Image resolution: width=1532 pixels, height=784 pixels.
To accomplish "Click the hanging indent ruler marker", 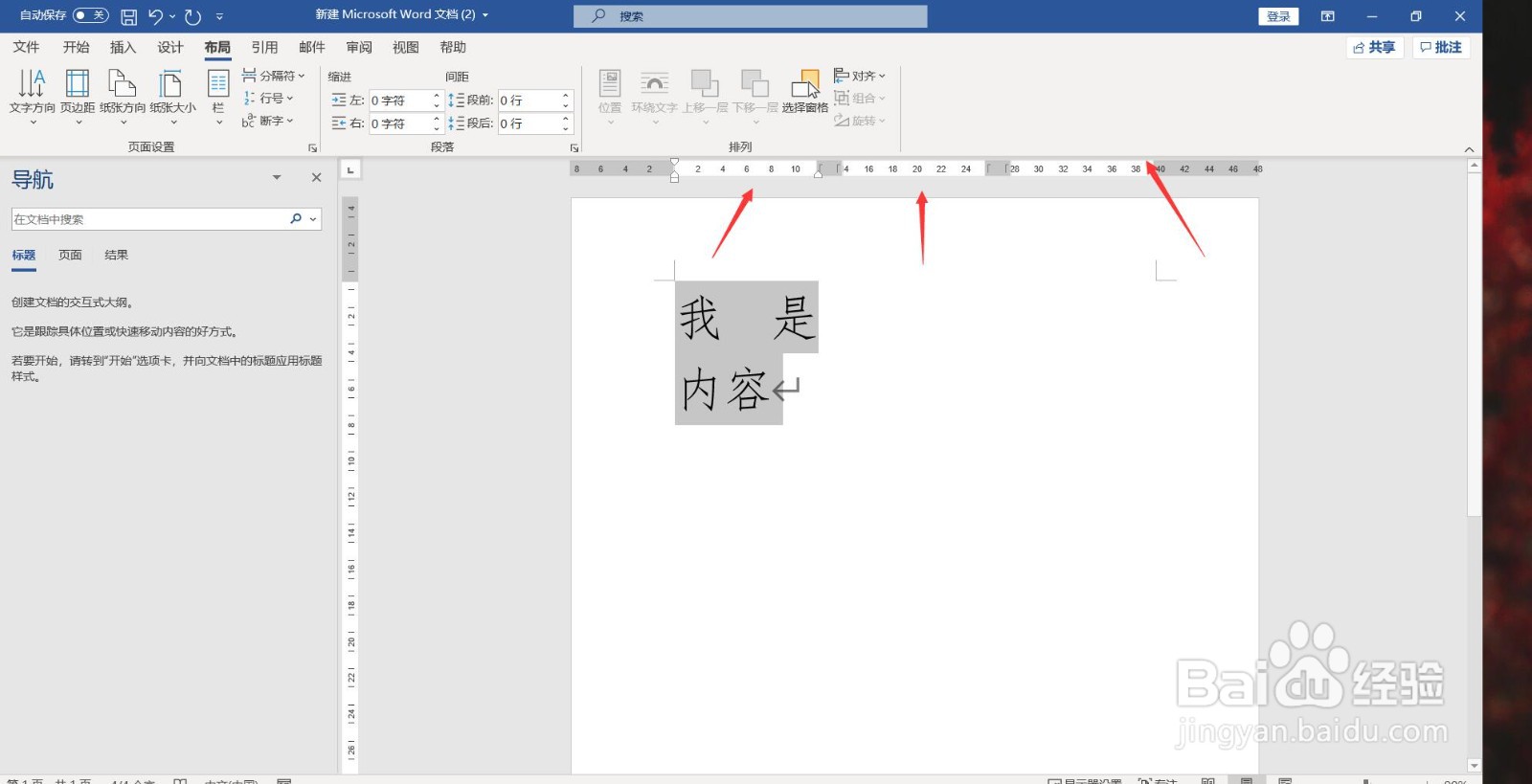I will coord(674,173).
